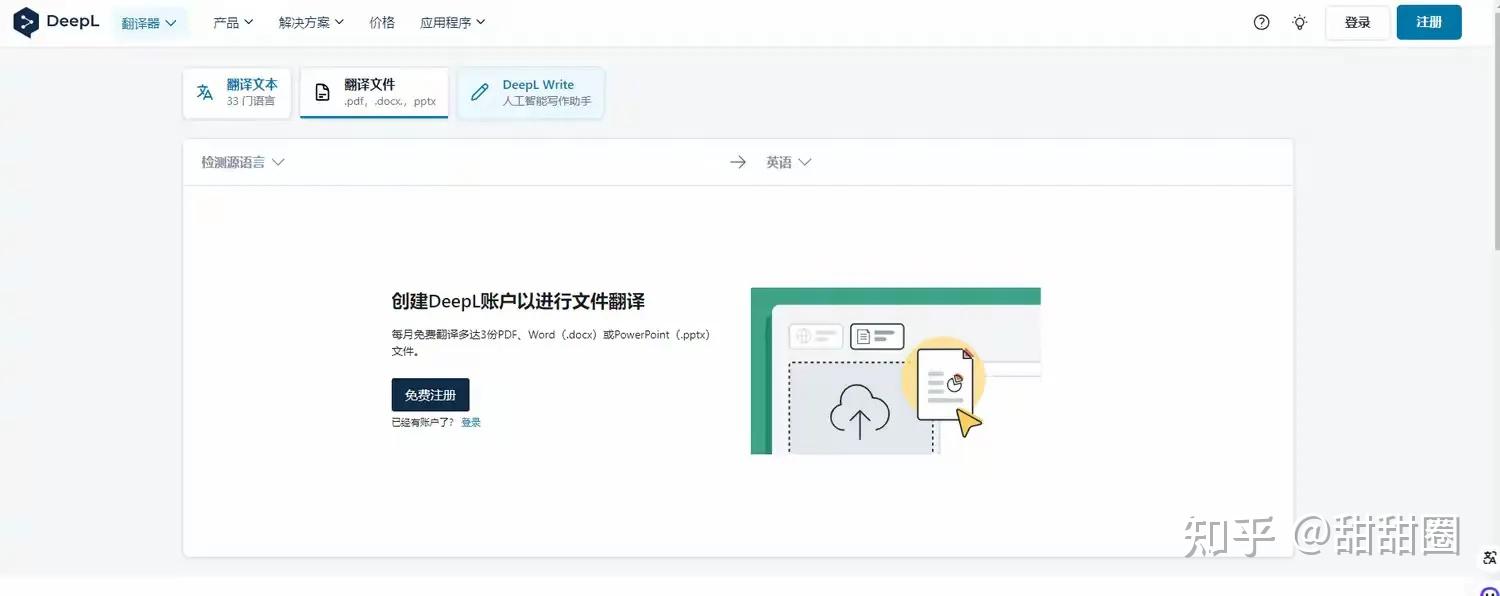1500x596 pixels.
Task: Expand the 产品 menu
Action: (233, 22)
